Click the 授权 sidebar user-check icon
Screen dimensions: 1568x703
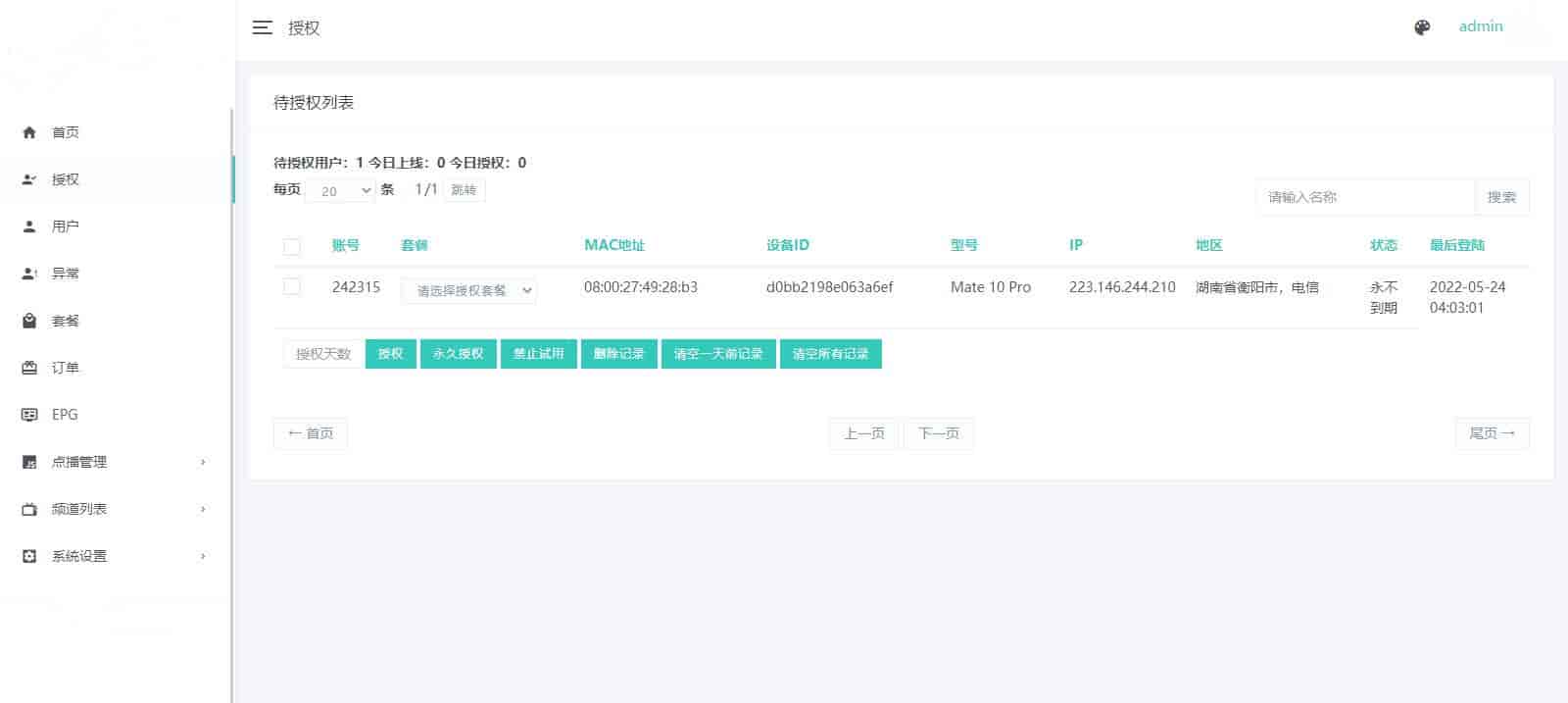[29, 179]
